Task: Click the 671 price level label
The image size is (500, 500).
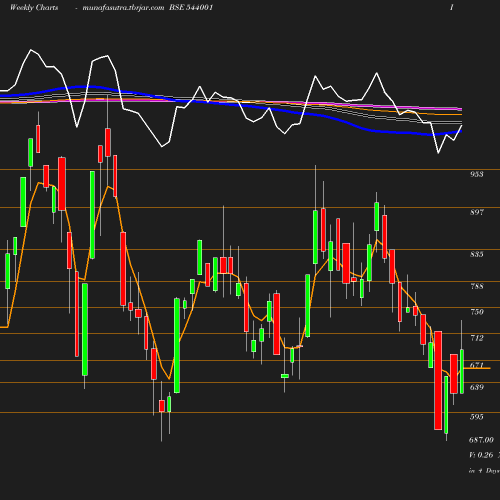Action: [477, 365]
